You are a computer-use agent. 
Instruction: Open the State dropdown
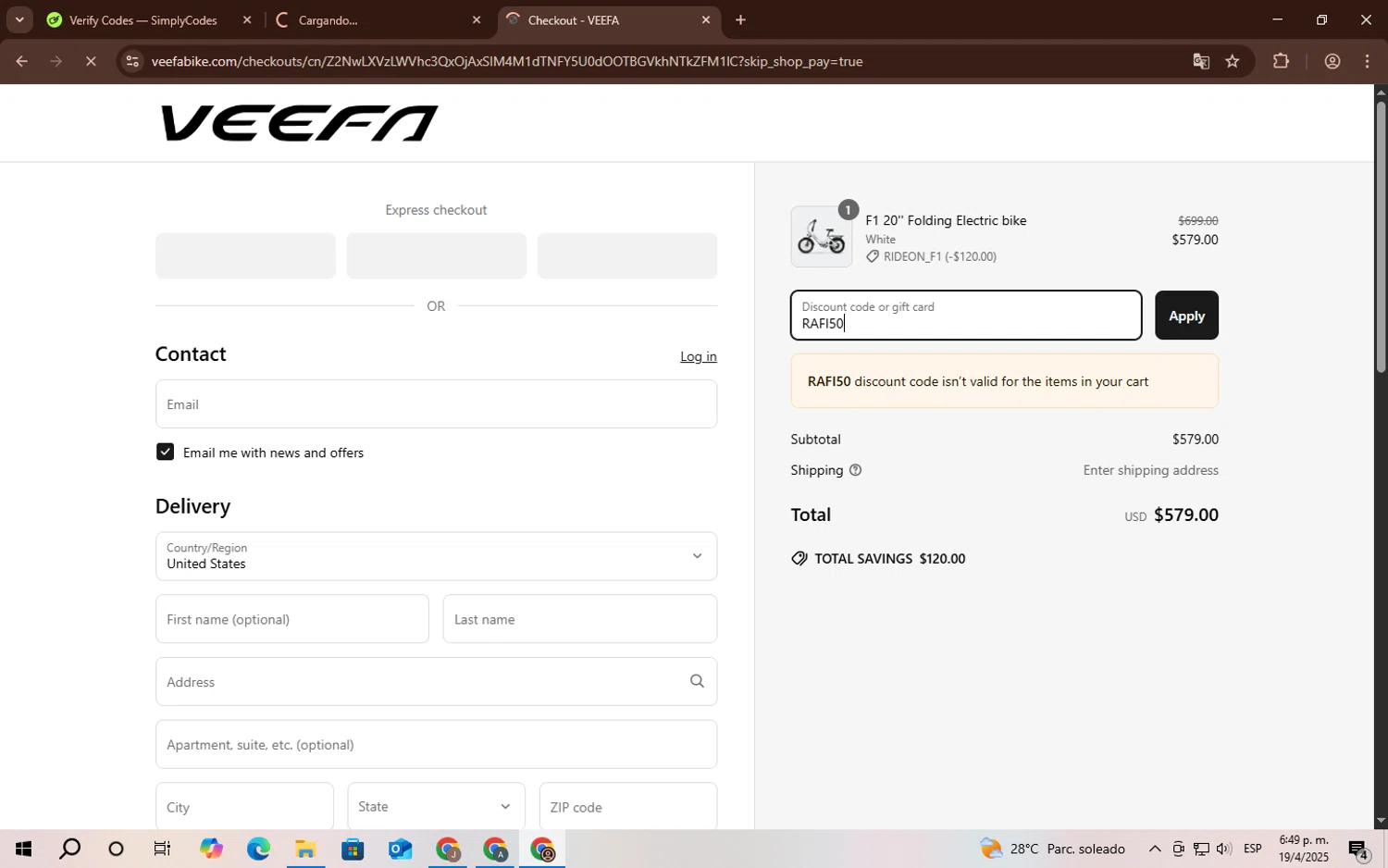tap(436, 807)
